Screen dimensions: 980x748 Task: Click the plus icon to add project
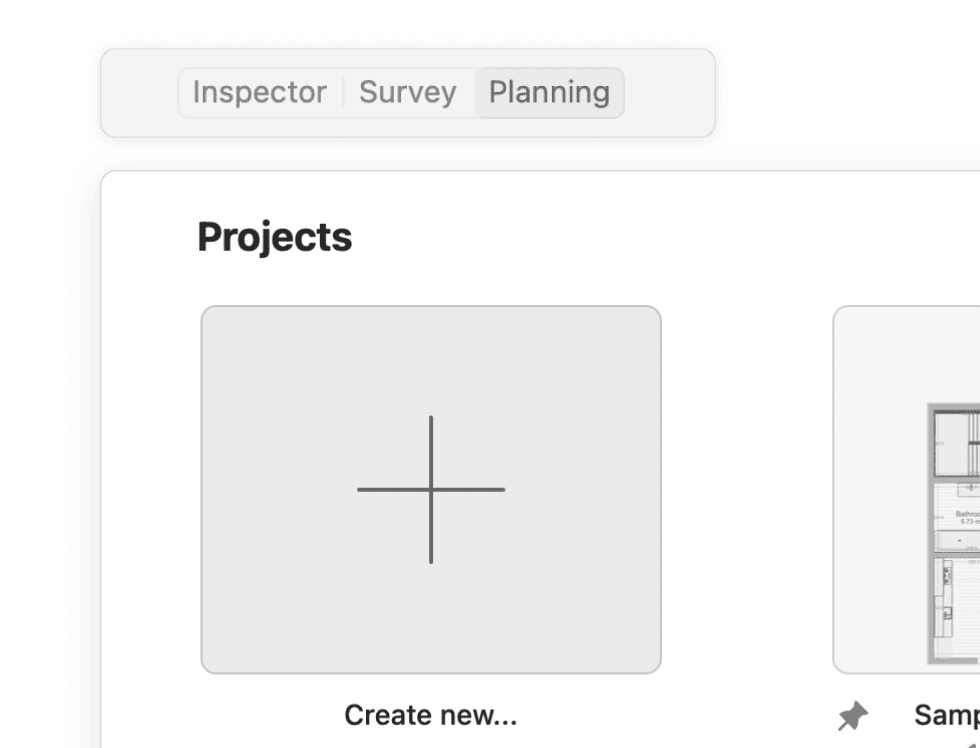coord(431,489)
